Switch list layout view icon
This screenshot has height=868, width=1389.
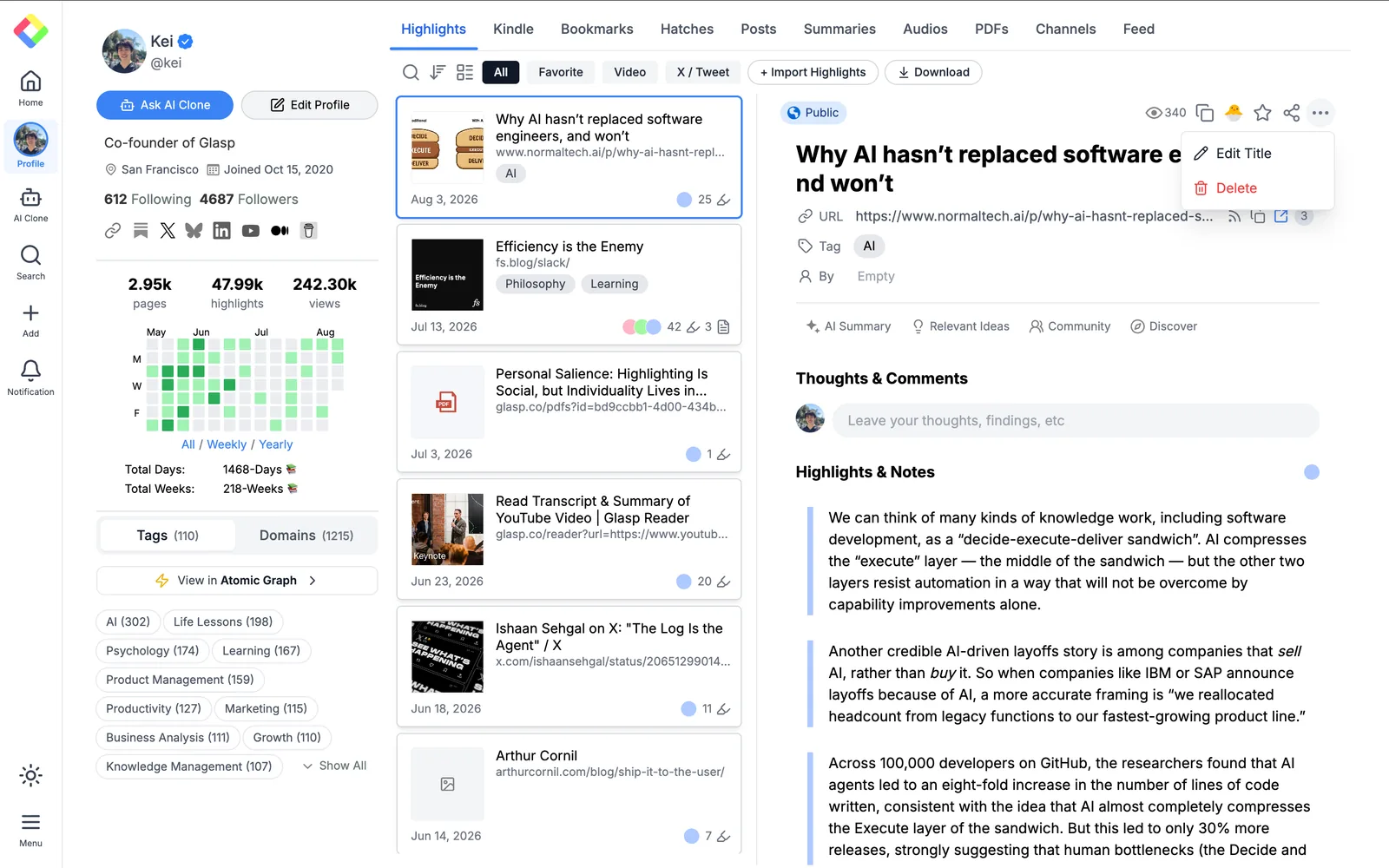click(x=465, y=72)
